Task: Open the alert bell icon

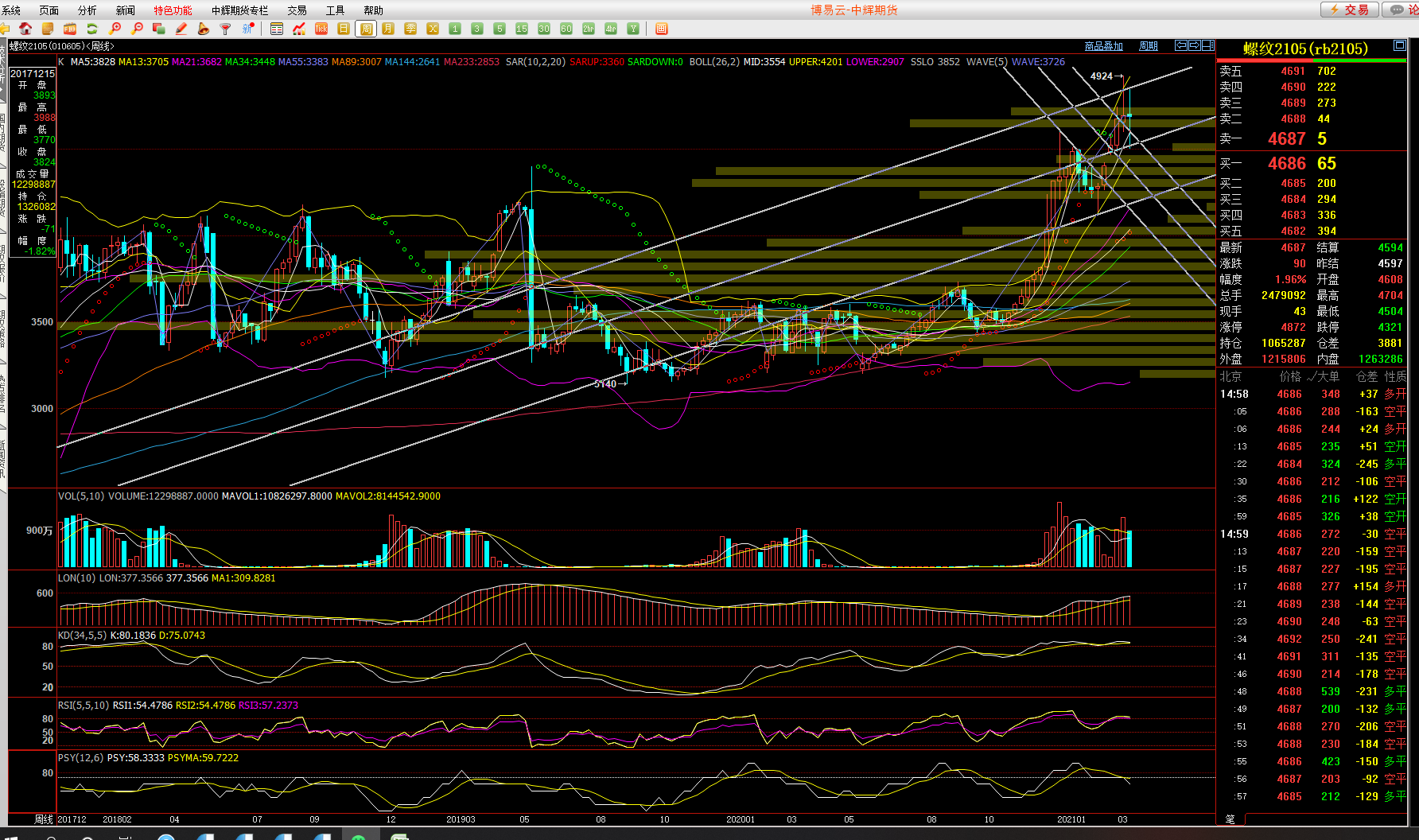Action: pyautogui.click(x=204, y=29)
